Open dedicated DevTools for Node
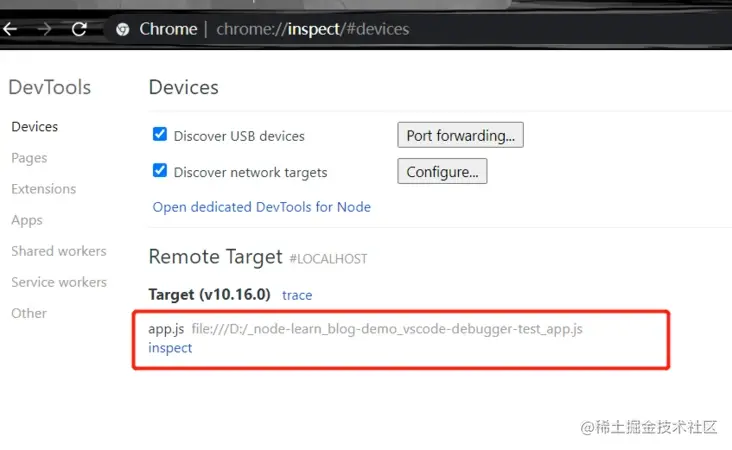 click(261, 207)
